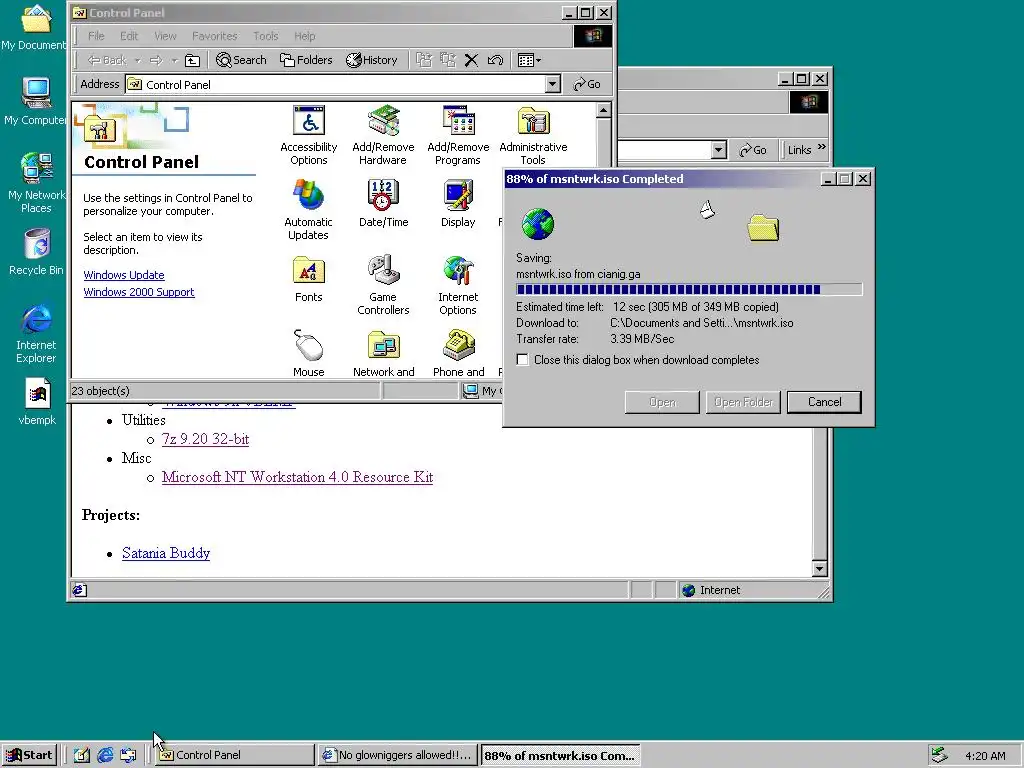Click the Up folder toolbar icon

(192, 60)
